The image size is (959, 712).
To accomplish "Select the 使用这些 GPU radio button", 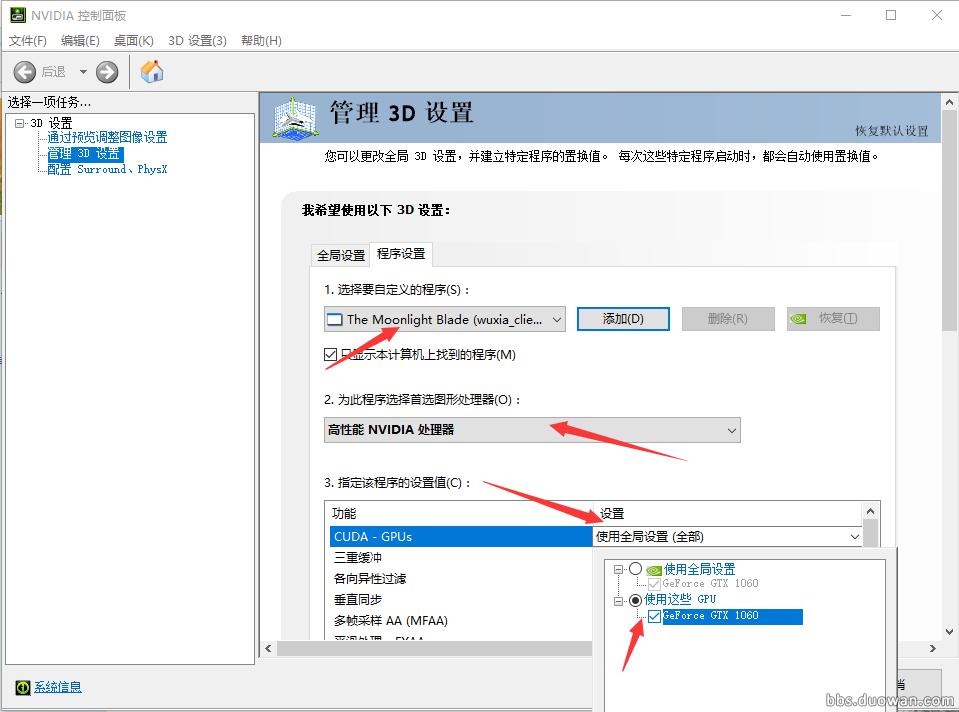I will [x=635, y=599].
